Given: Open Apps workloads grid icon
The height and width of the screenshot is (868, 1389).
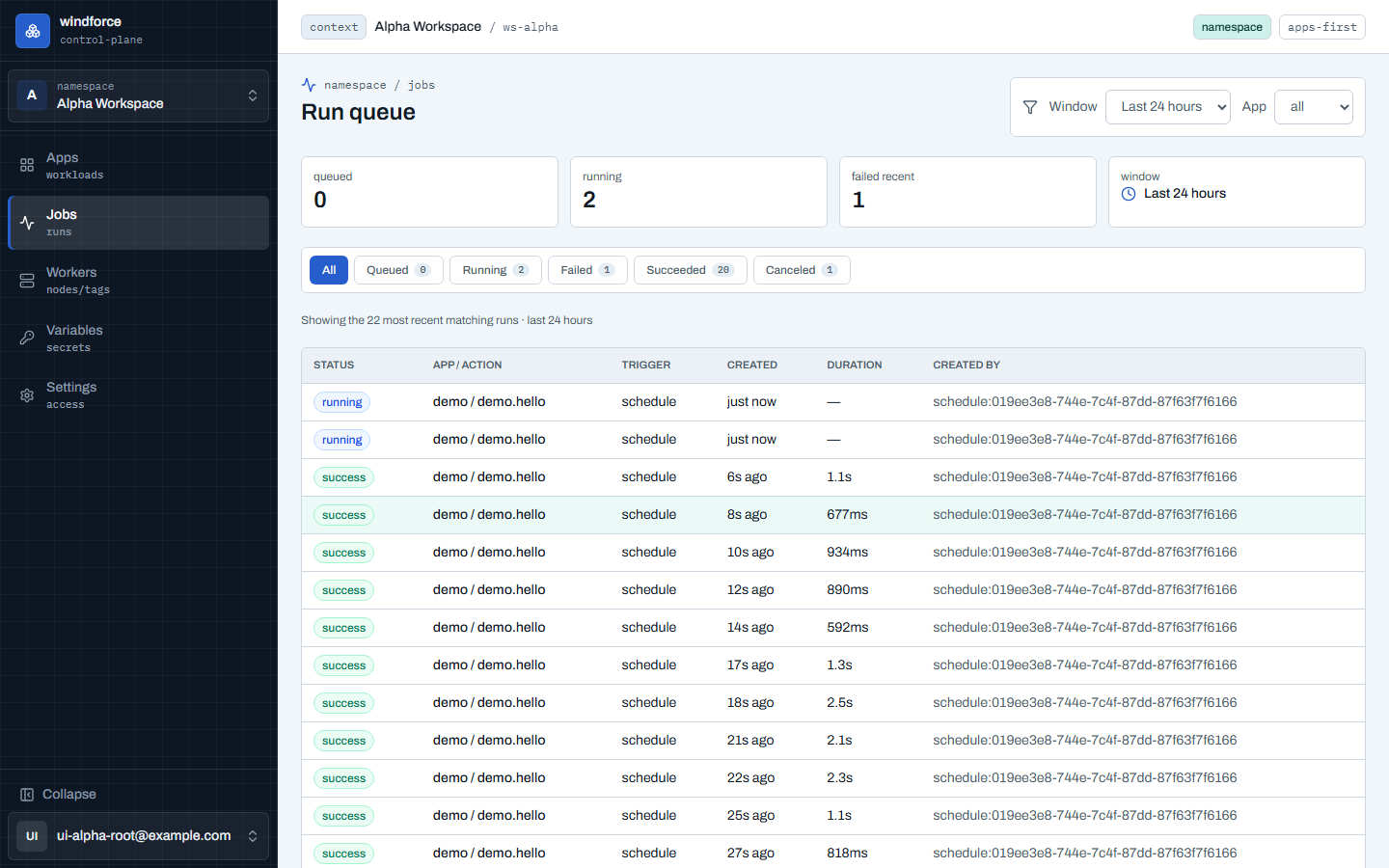Looking at the screenshot, I should tap(27, 166).
